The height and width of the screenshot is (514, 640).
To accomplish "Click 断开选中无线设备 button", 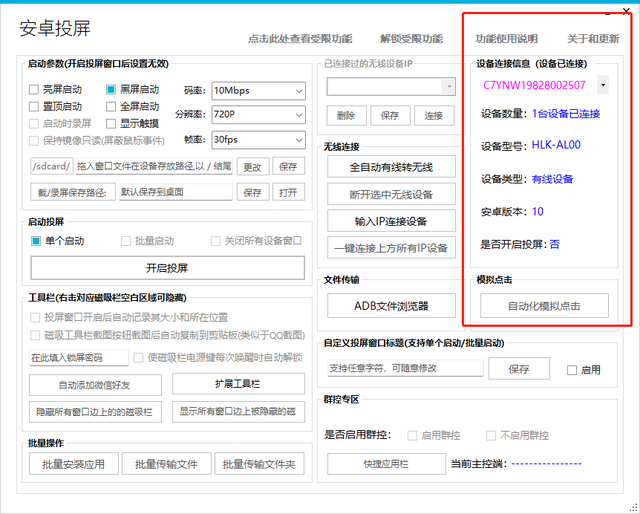I will [x=391, y=194].
